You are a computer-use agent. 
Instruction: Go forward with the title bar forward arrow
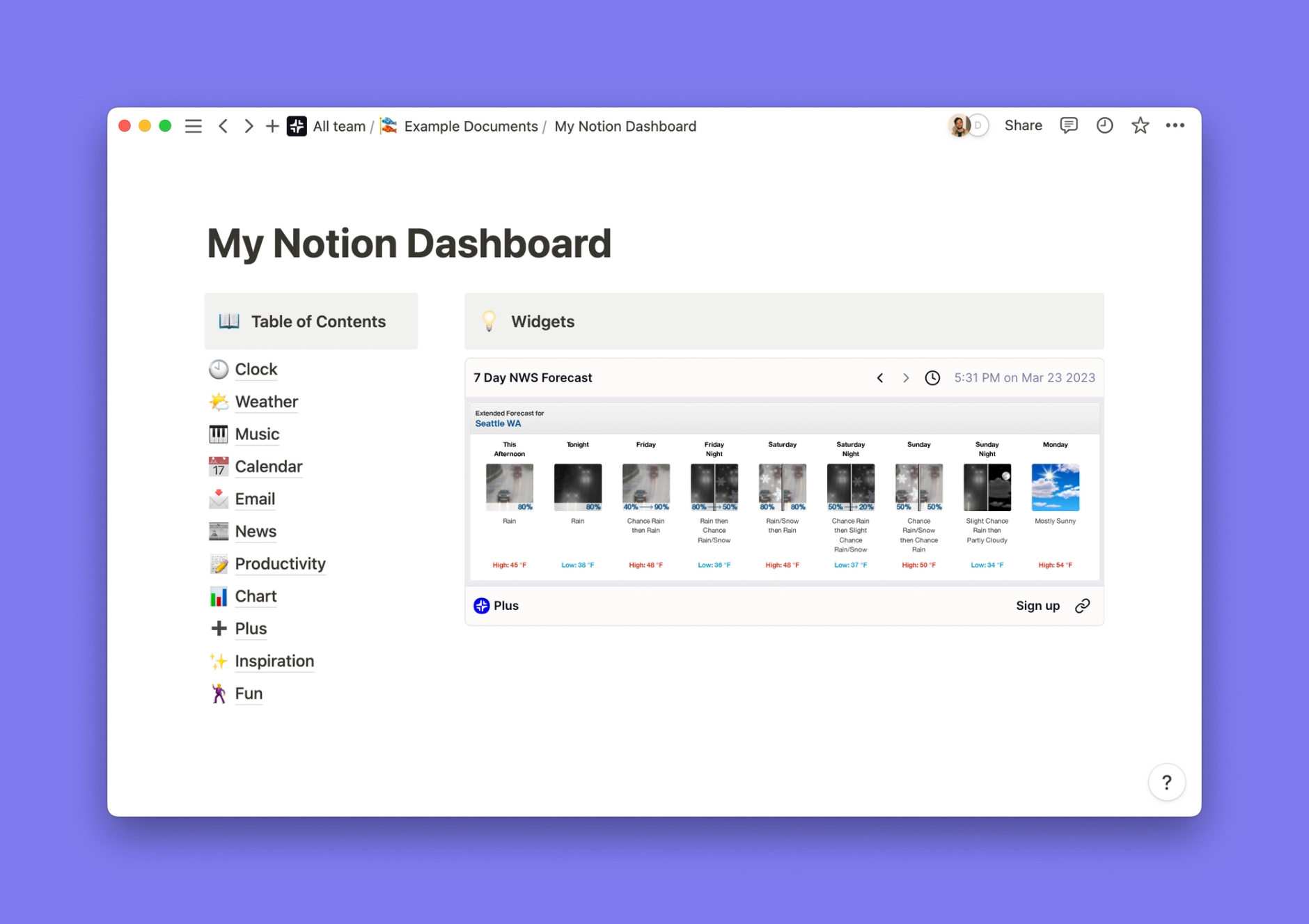[x=248, y=126]
